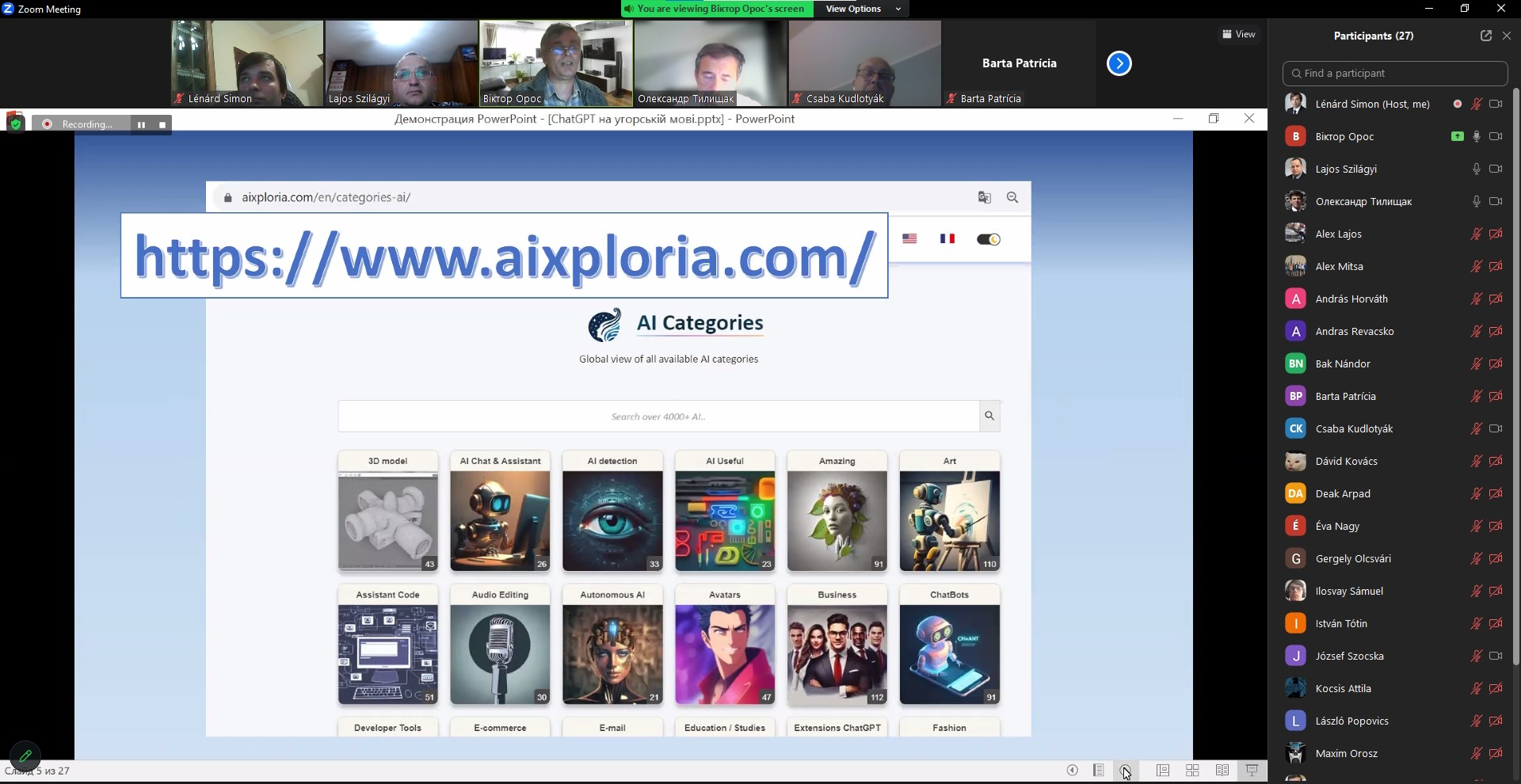Click the green encryption shield icon
The width and height of the screenshot is (1521, 784).
15,124
